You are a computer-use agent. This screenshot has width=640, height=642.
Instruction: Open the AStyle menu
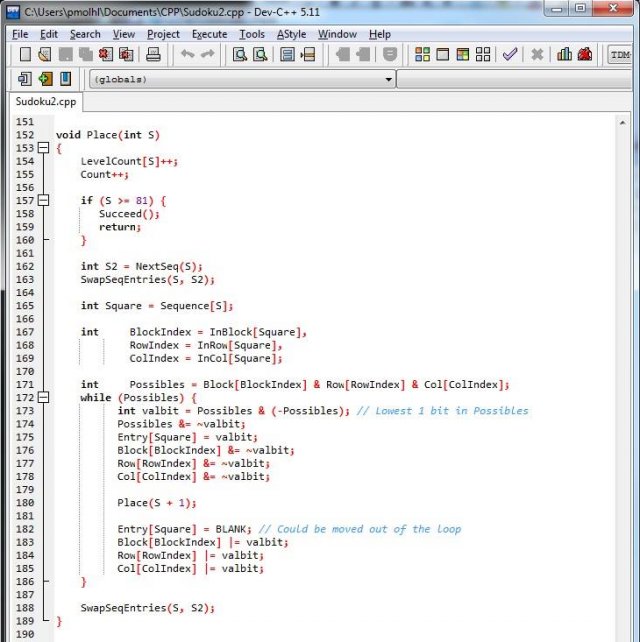point(291,34)
